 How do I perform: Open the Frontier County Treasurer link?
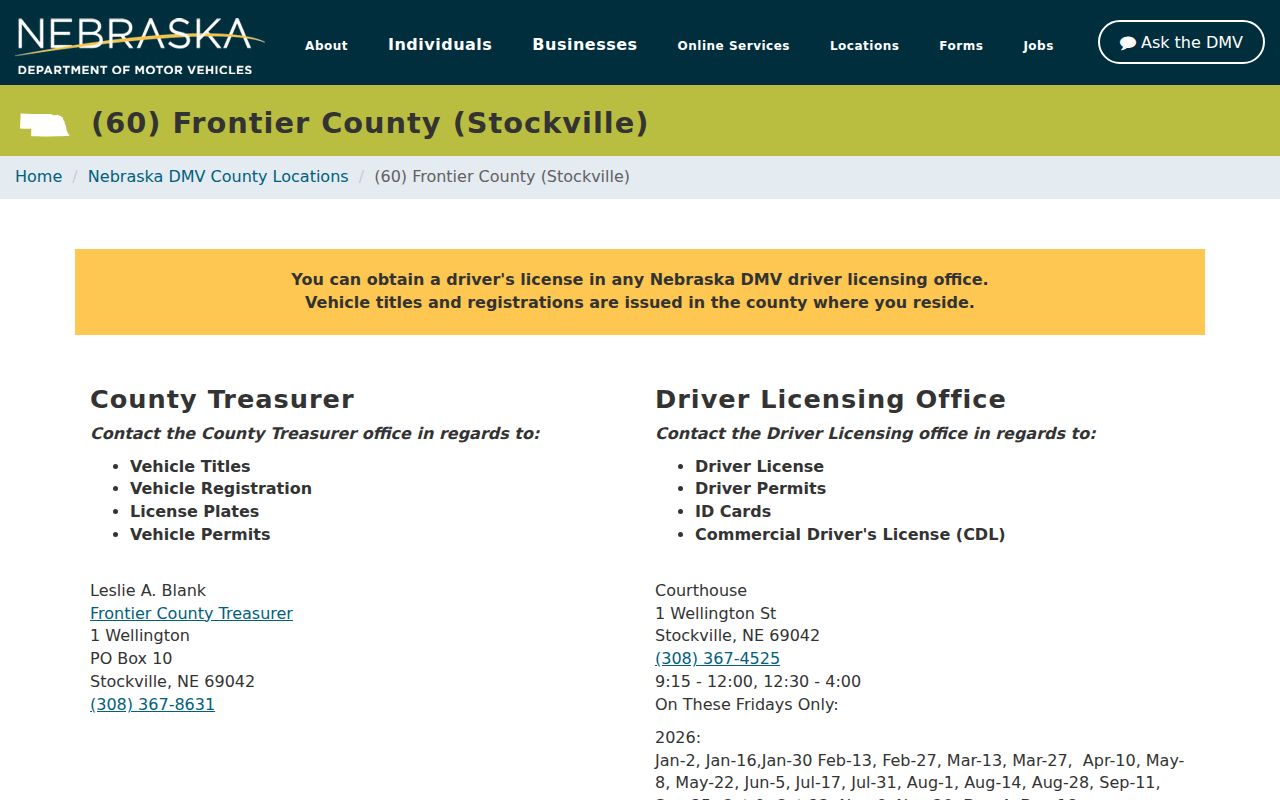point(191,613)
